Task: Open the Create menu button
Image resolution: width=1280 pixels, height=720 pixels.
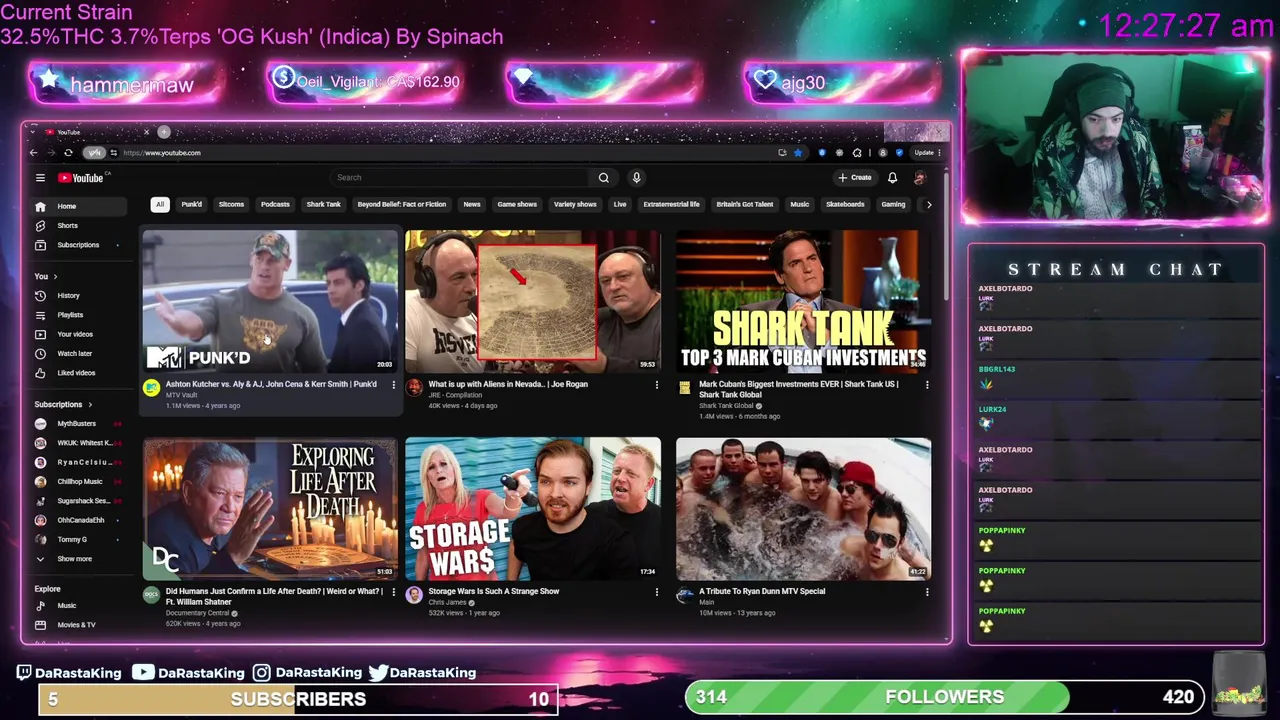Action: click(x=855, y=178)
